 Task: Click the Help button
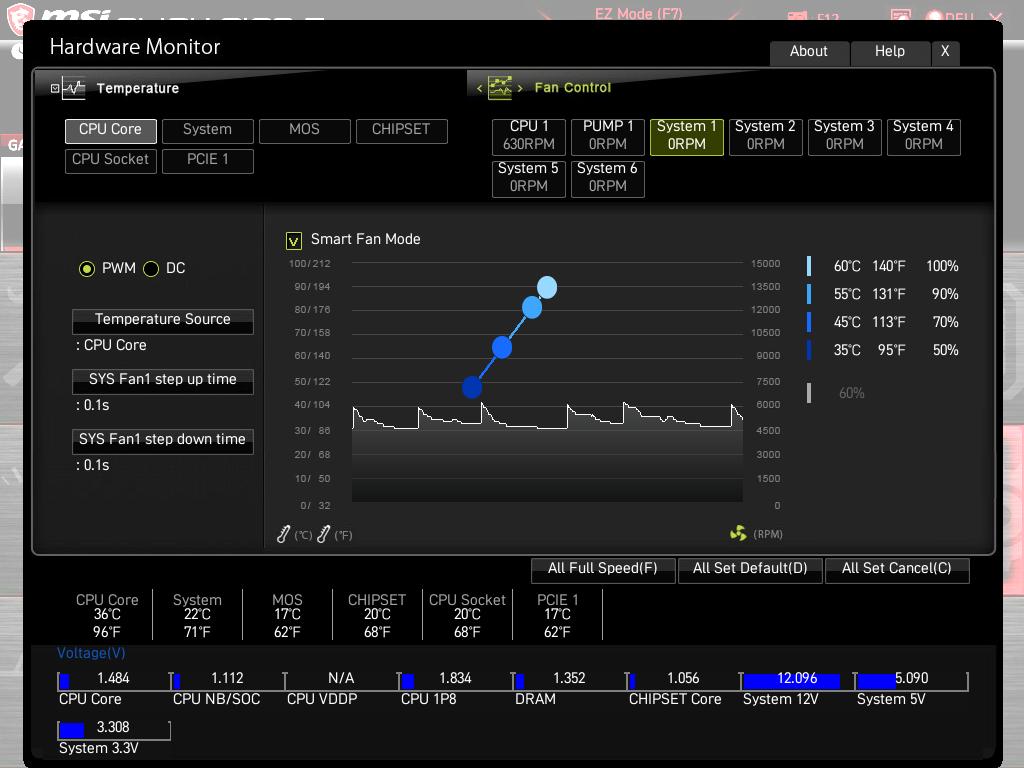pyautogui.click(x=890, y=52)
